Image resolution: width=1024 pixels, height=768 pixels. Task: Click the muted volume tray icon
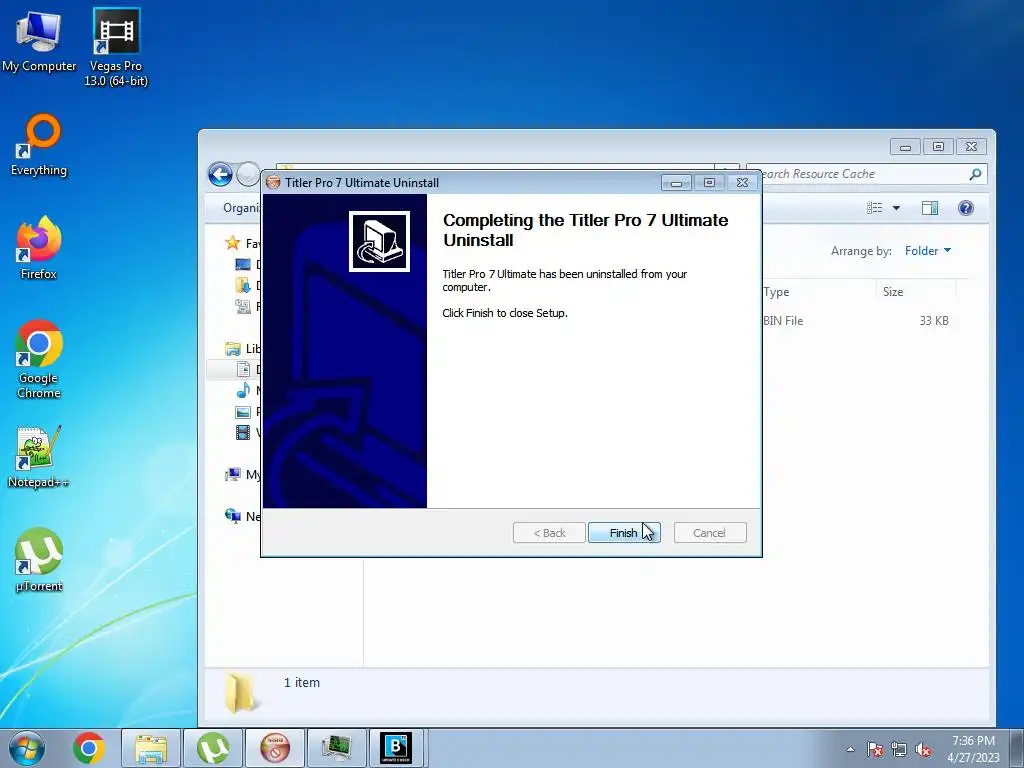coord(923,749)
